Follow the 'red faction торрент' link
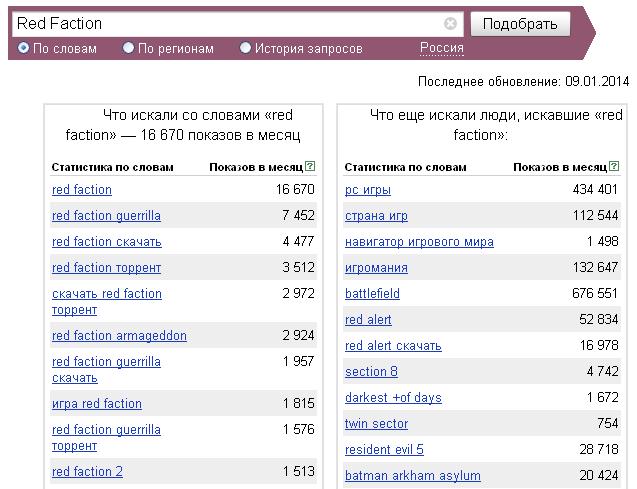Image resolution: width=637 pixels, height=489 pixels. pos(106,268)
